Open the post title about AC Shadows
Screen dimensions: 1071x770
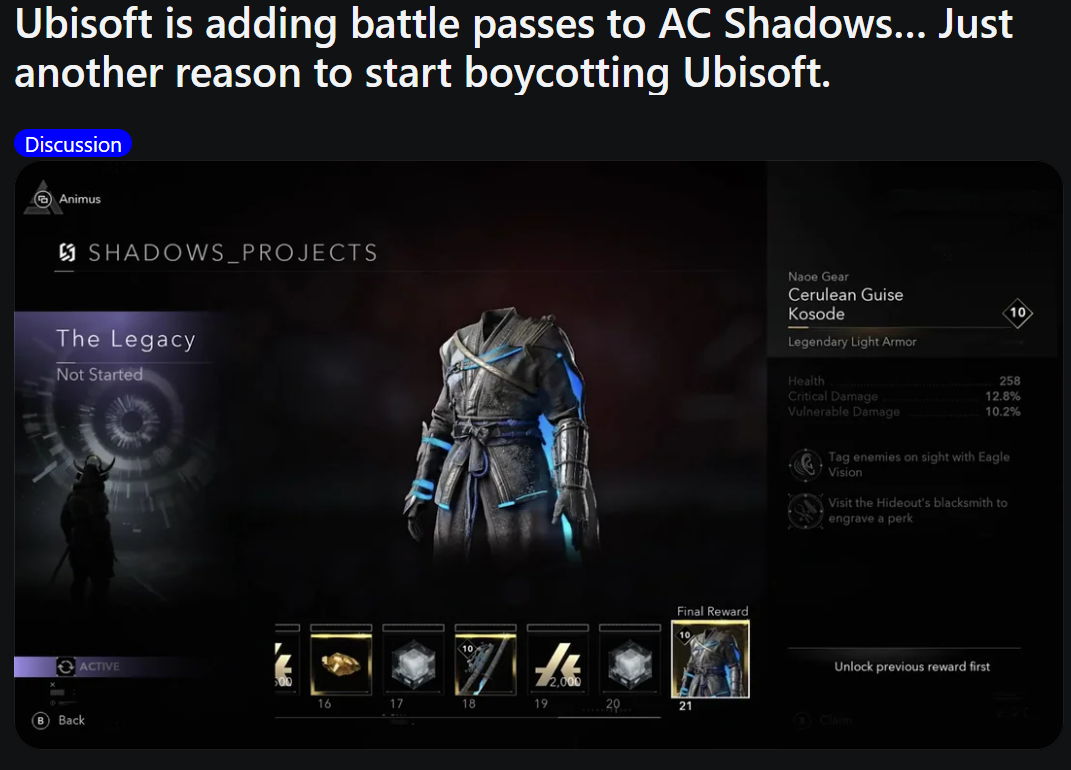[513, 48]
